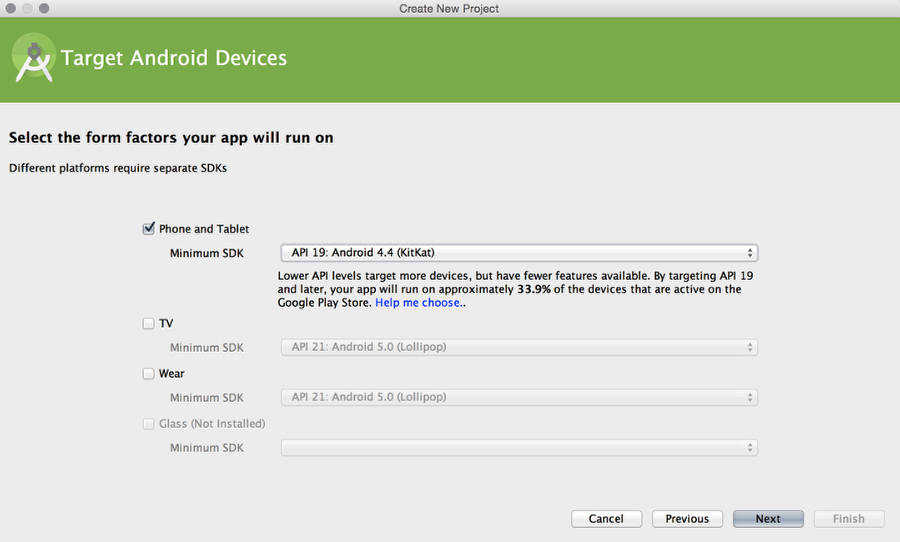
Task: Close the Create New Project window
Action: tap(10, 8)
